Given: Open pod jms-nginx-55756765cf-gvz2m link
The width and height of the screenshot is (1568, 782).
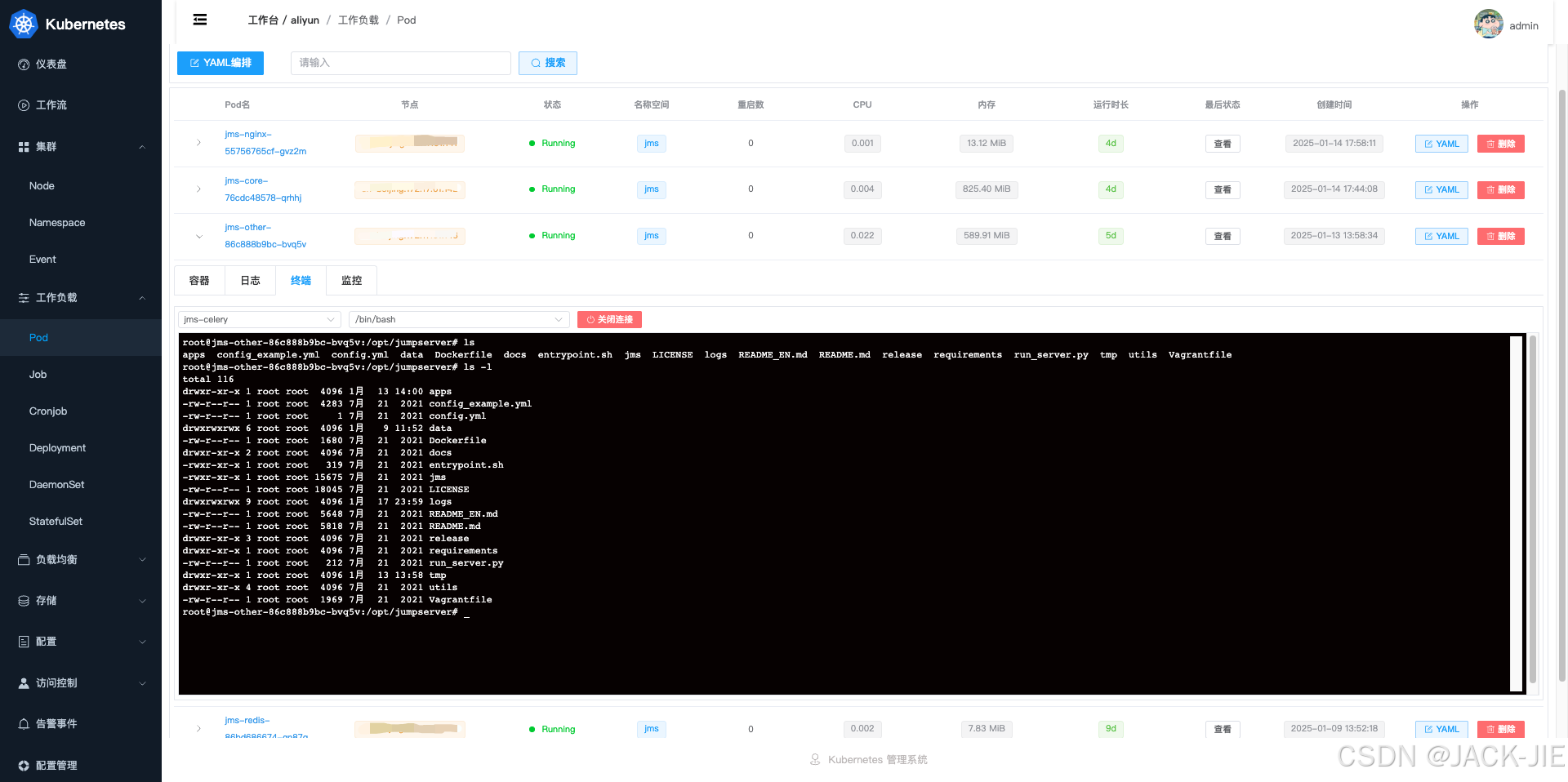Looking at the screenshot, I should point(265,143).
